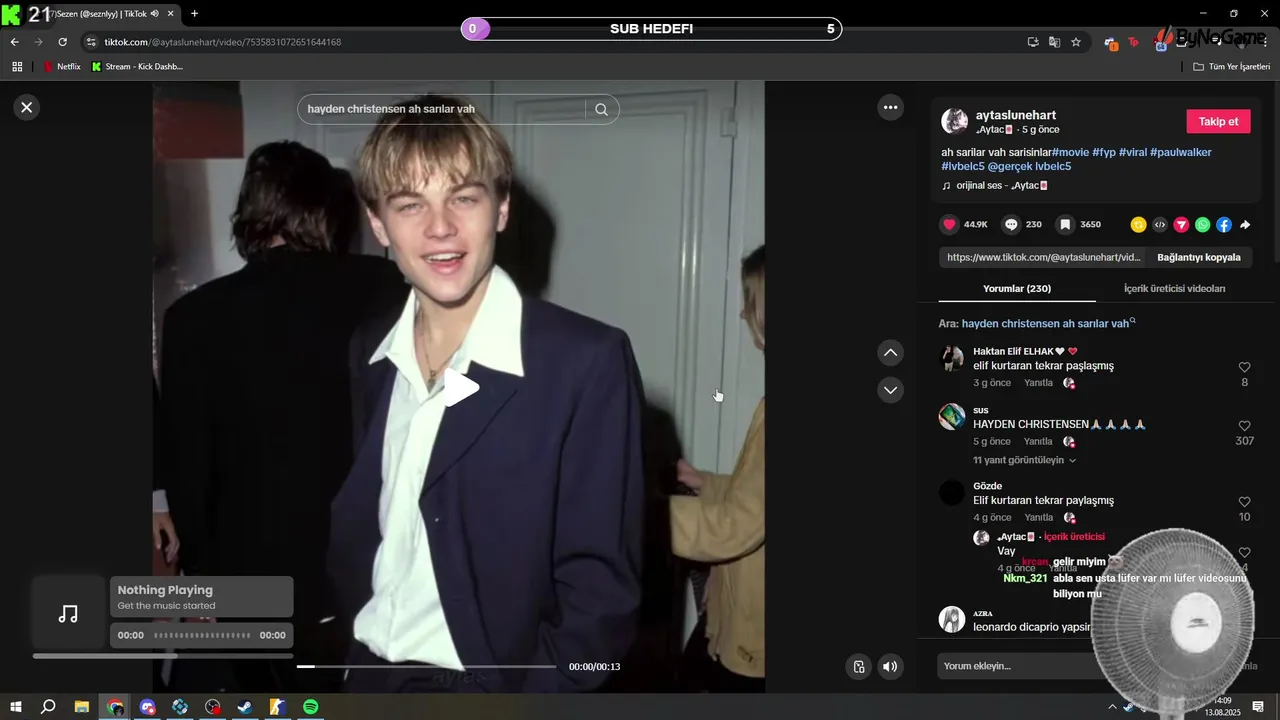Reload the page
The image size is (1280, 720).
point(62,42)
